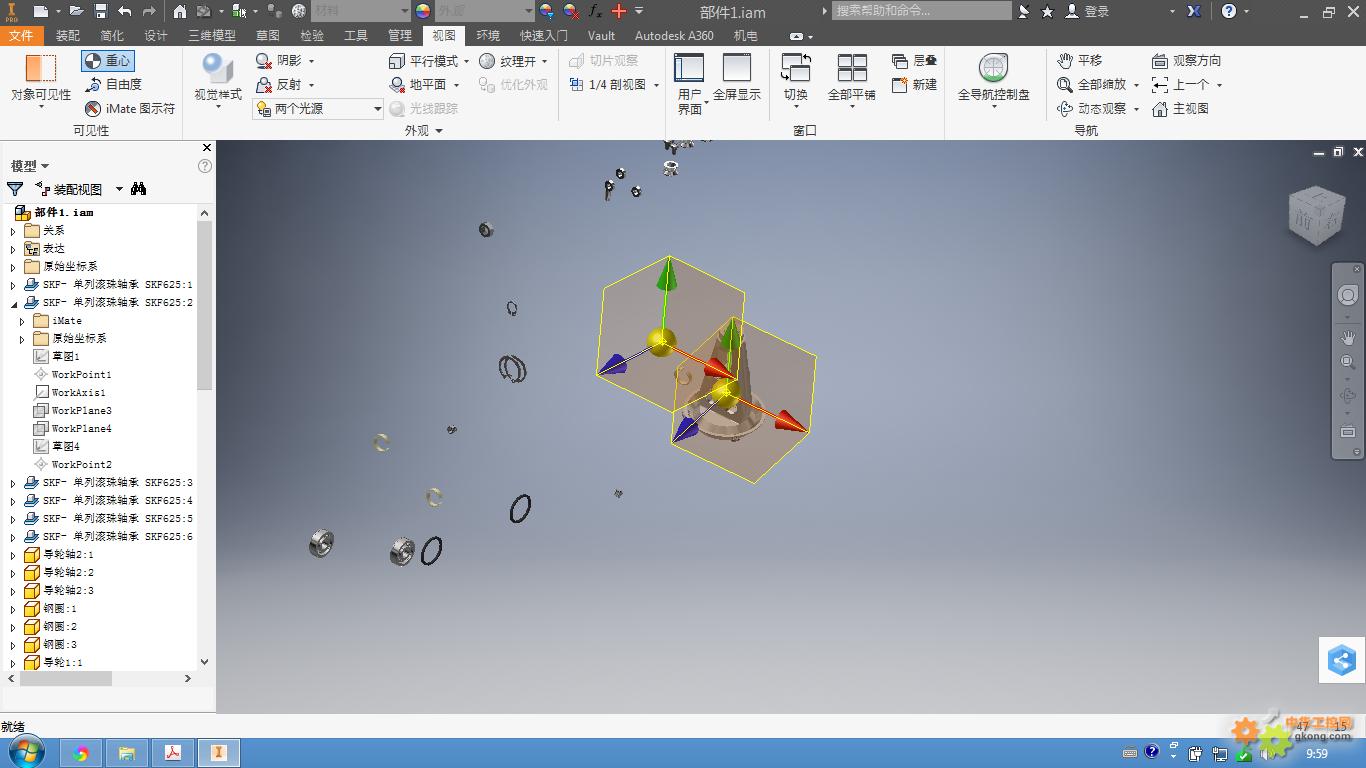Image resolution: width=1366 pixels, height=768 pixels.
Task: Open the 两个光源 lighting style dropdown
Action: [377, 108]
